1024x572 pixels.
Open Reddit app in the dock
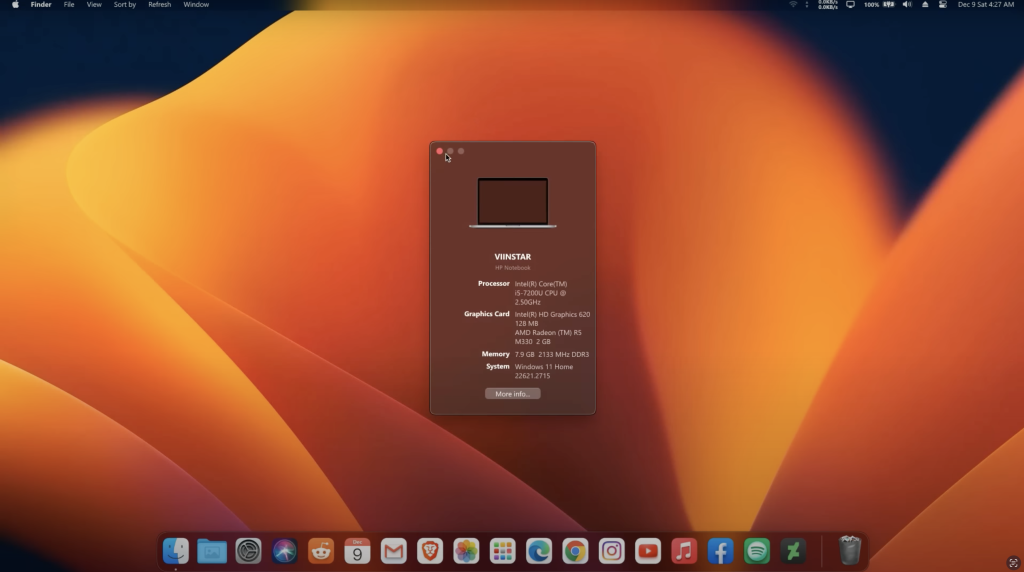[321, 551]
